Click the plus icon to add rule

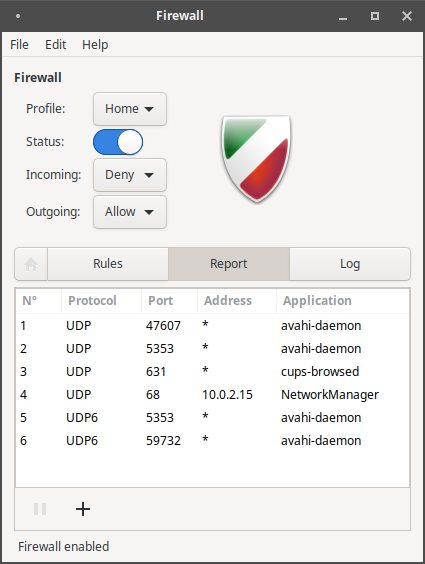pyautogui.click(x=83, y=509)
